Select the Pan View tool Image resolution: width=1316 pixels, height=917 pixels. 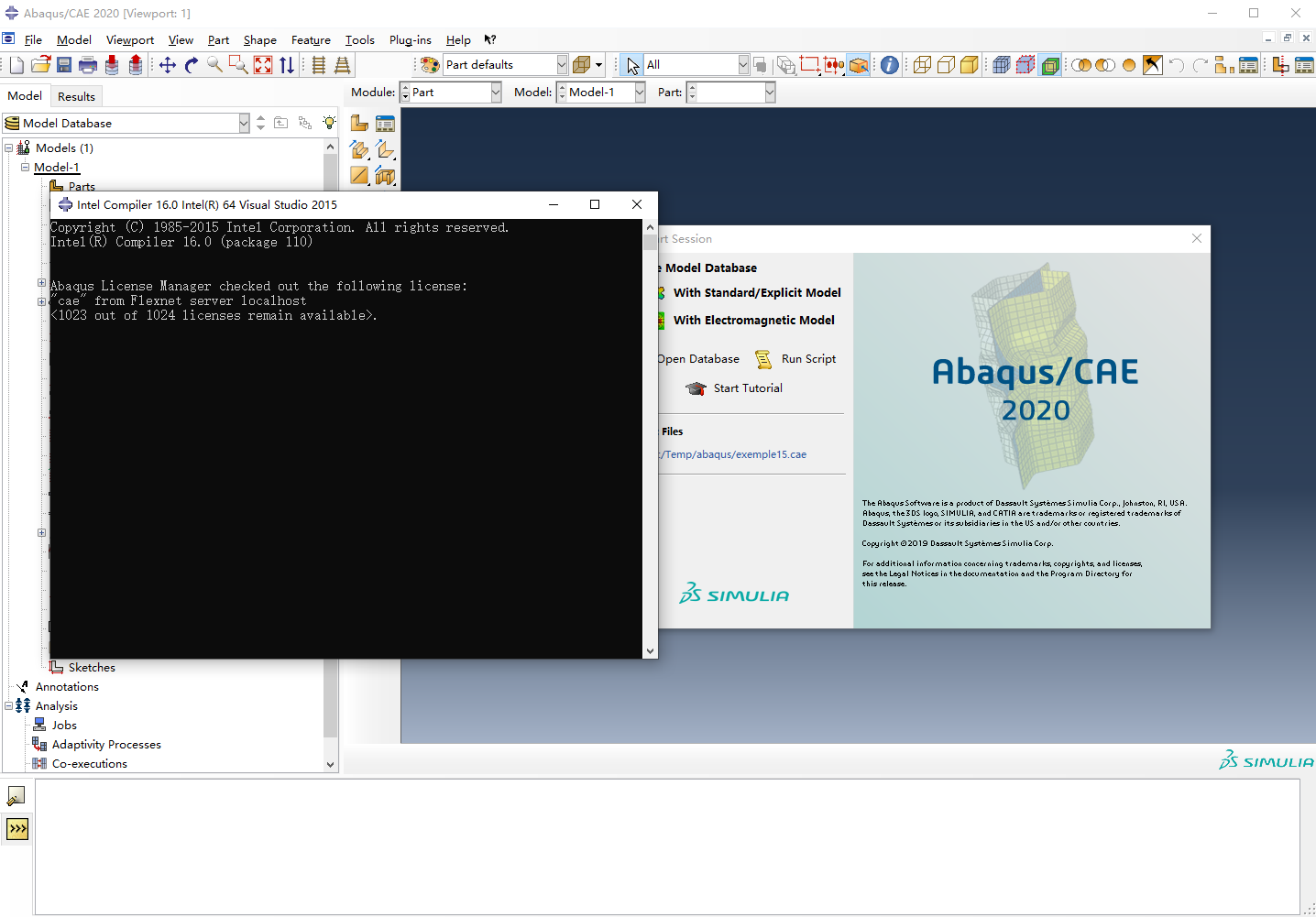[x=168, y=65]
